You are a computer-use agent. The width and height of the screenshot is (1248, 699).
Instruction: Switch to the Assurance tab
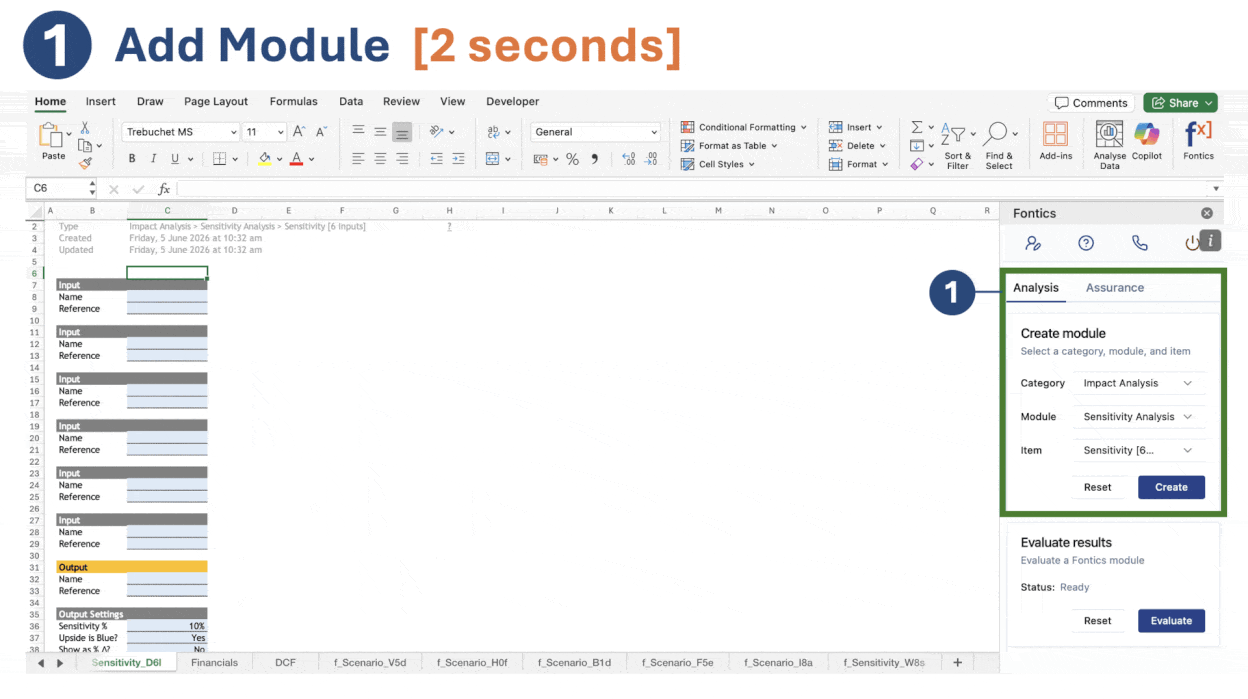click(1115, 288)
